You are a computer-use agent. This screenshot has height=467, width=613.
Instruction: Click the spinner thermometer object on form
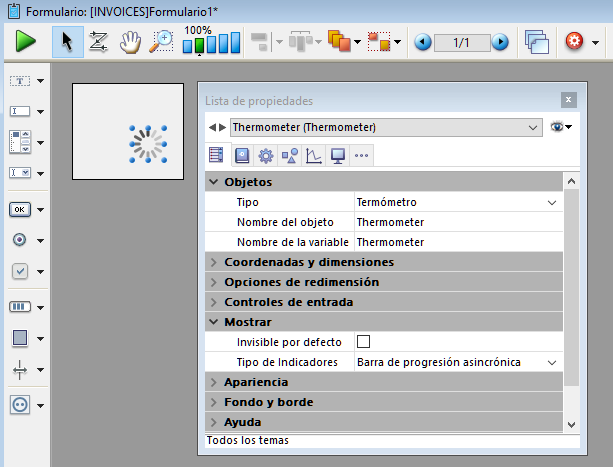click(x=147, y=144)
